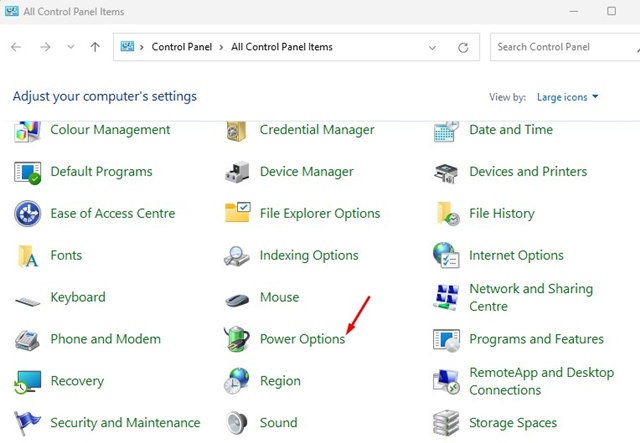Open the Date and Time link
640x443 pixels.
[511, 129]
